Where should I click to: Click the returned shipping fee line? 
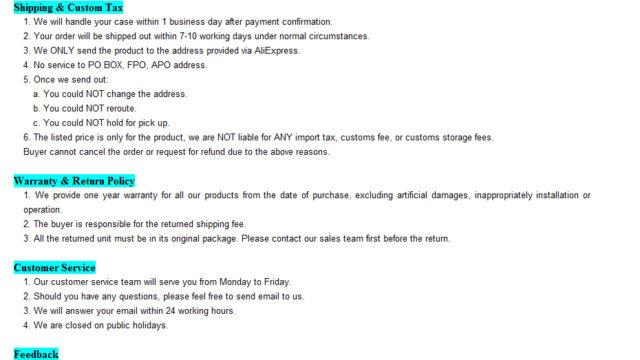134,224
